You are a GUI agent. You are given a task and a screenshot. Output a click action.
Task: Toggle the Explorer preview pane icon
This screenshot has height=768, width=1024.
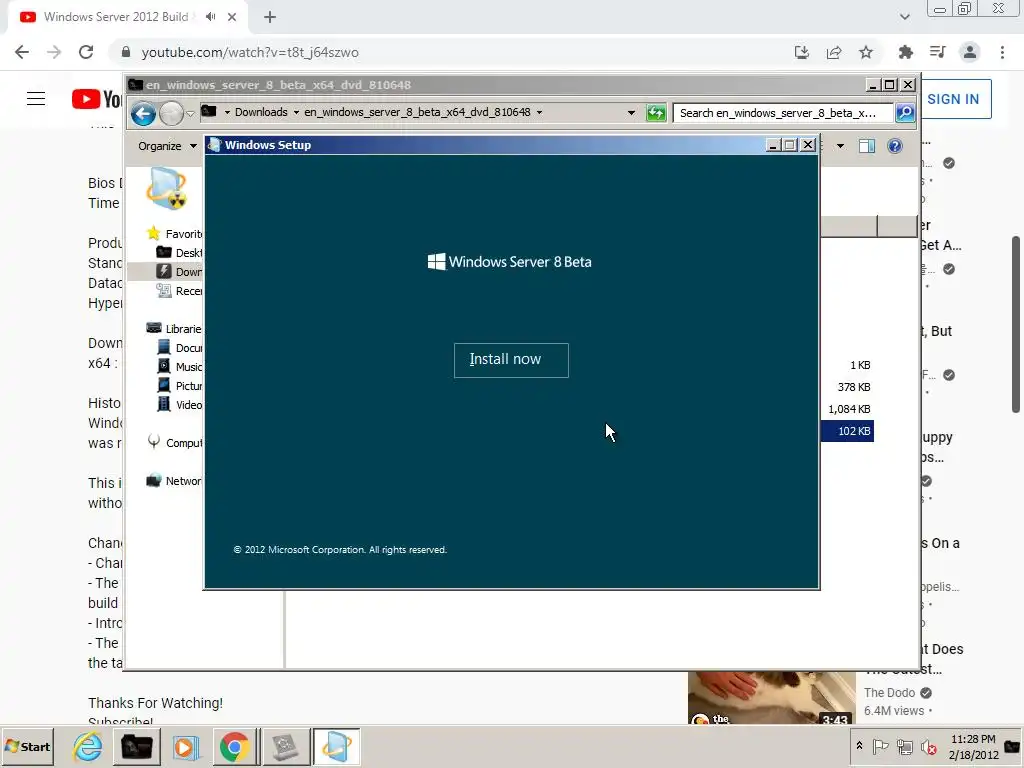[x=867, y=146]
